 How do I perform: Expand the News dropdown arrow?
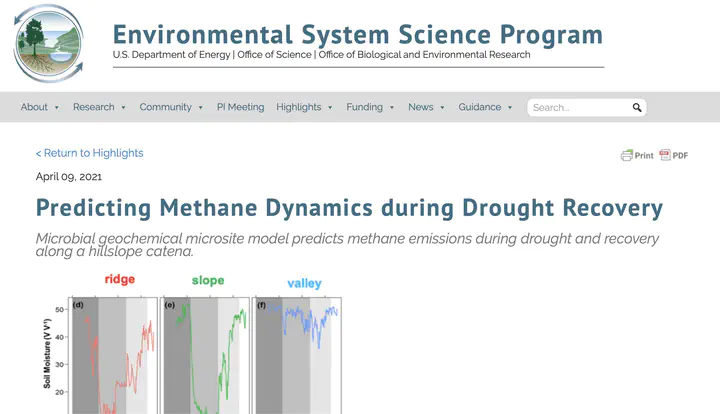click(x=442, y=107)
